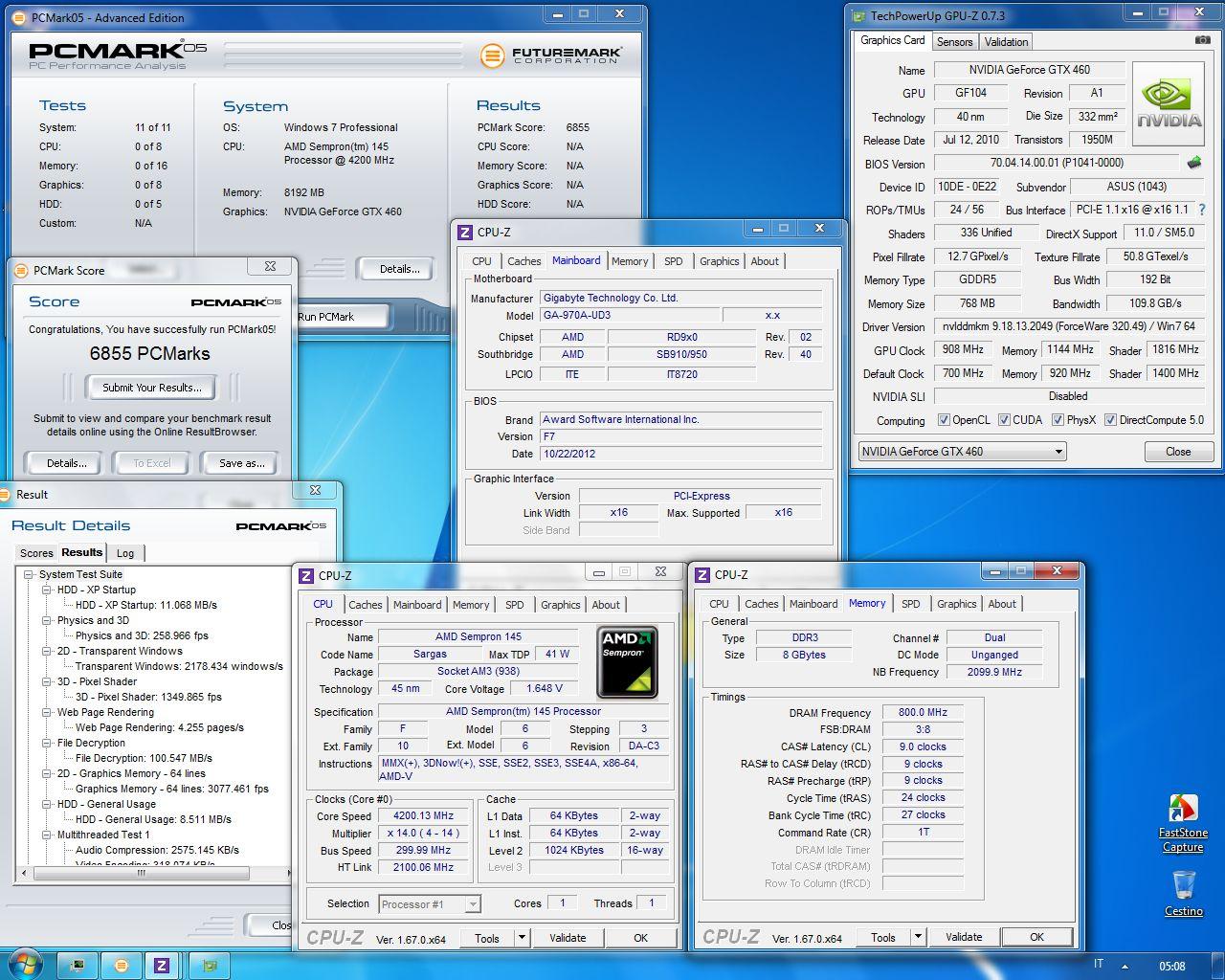The image size is (1225, 980).
Task: Toggle the CUDA checkbox
Action: coord(1004,420)
